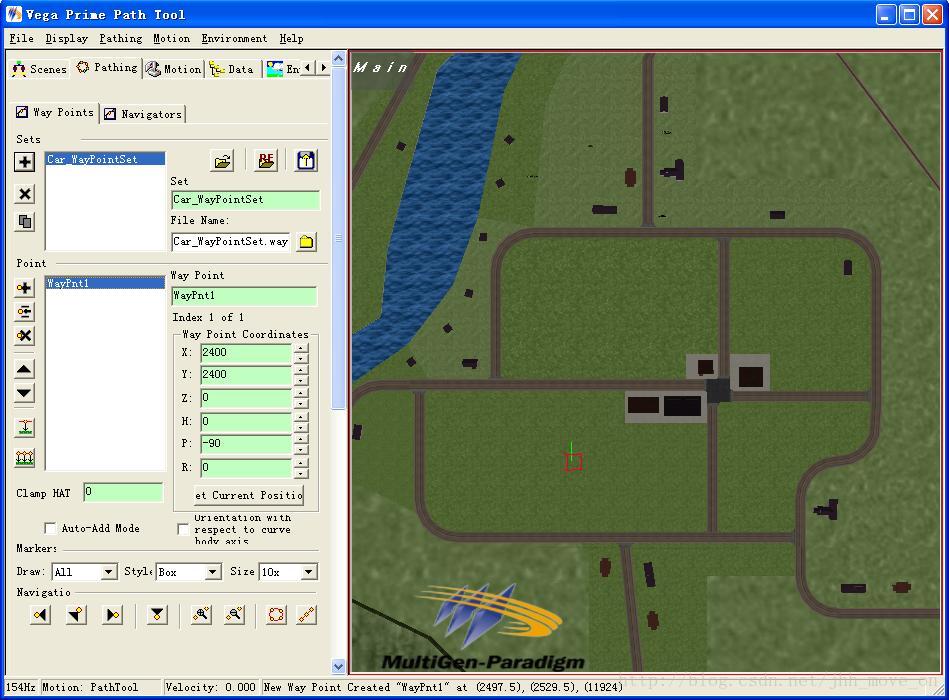Duplicate the selected way point set
949x700 pixels.
tap(25, 221)
